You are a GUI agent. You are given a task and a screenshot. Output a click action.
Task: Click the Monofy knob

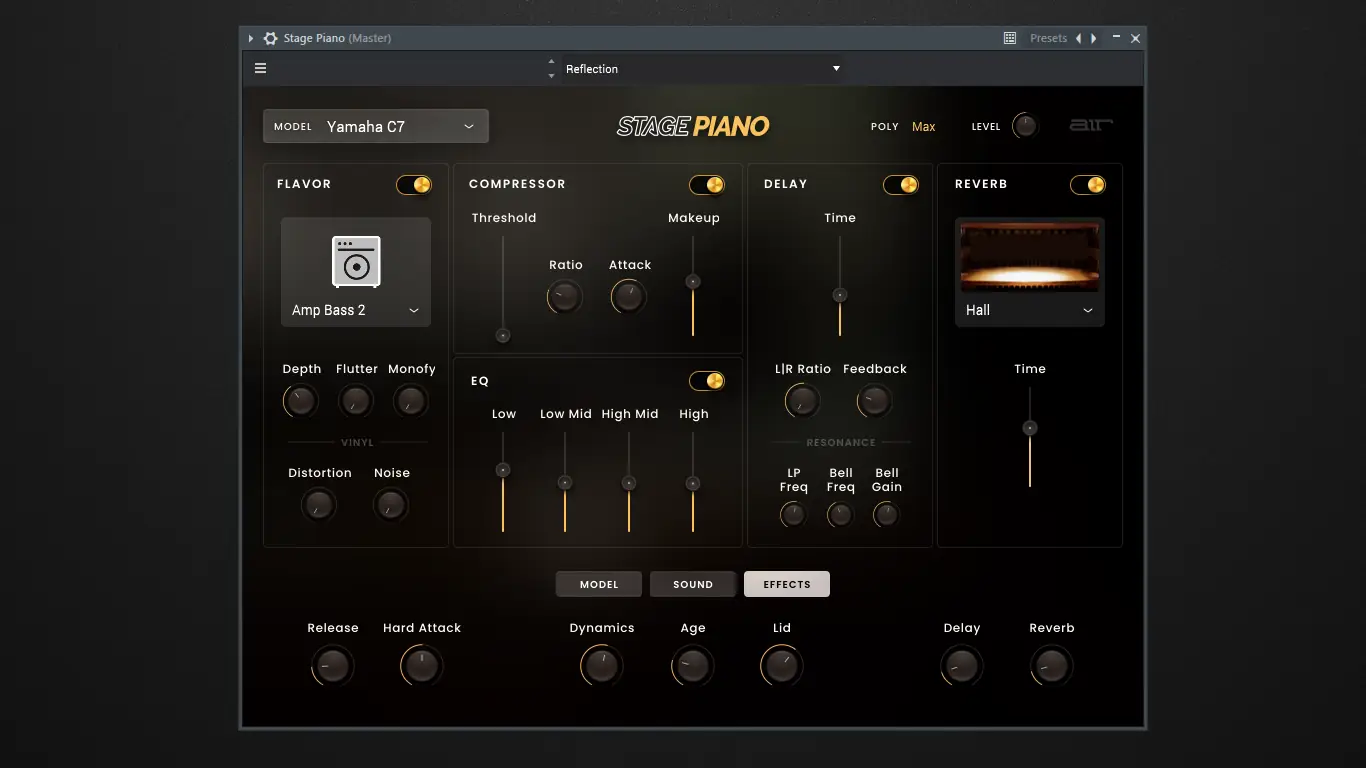[x=411, y=401]
